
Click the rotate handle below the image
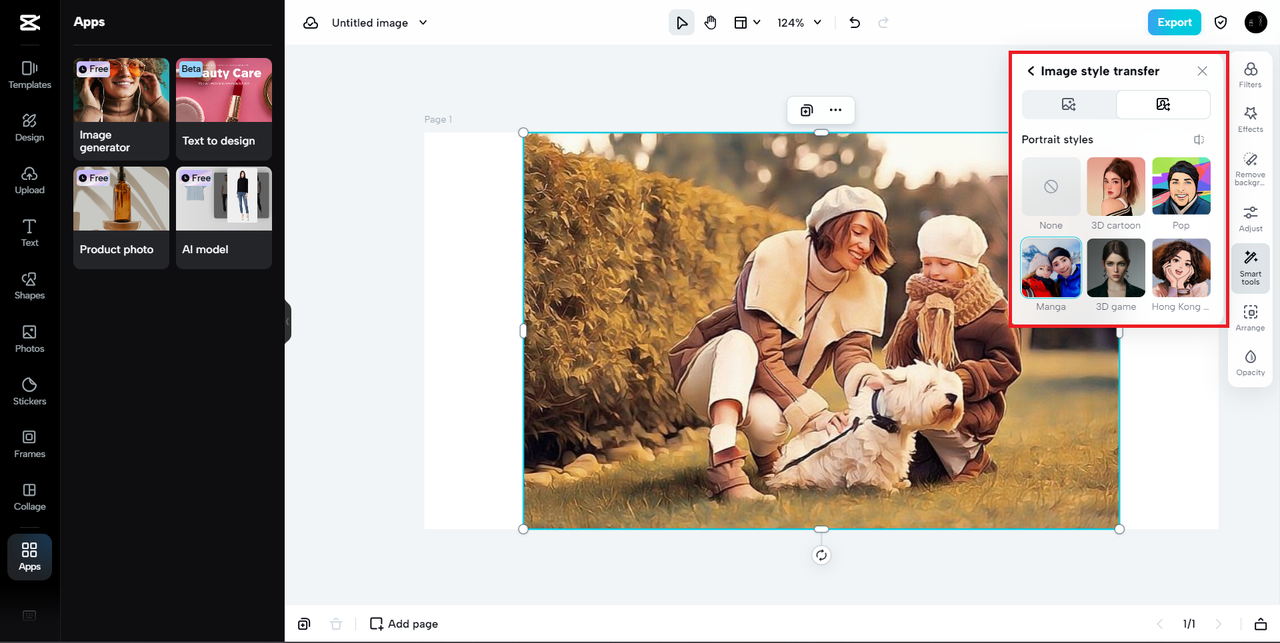click(821, 555)
